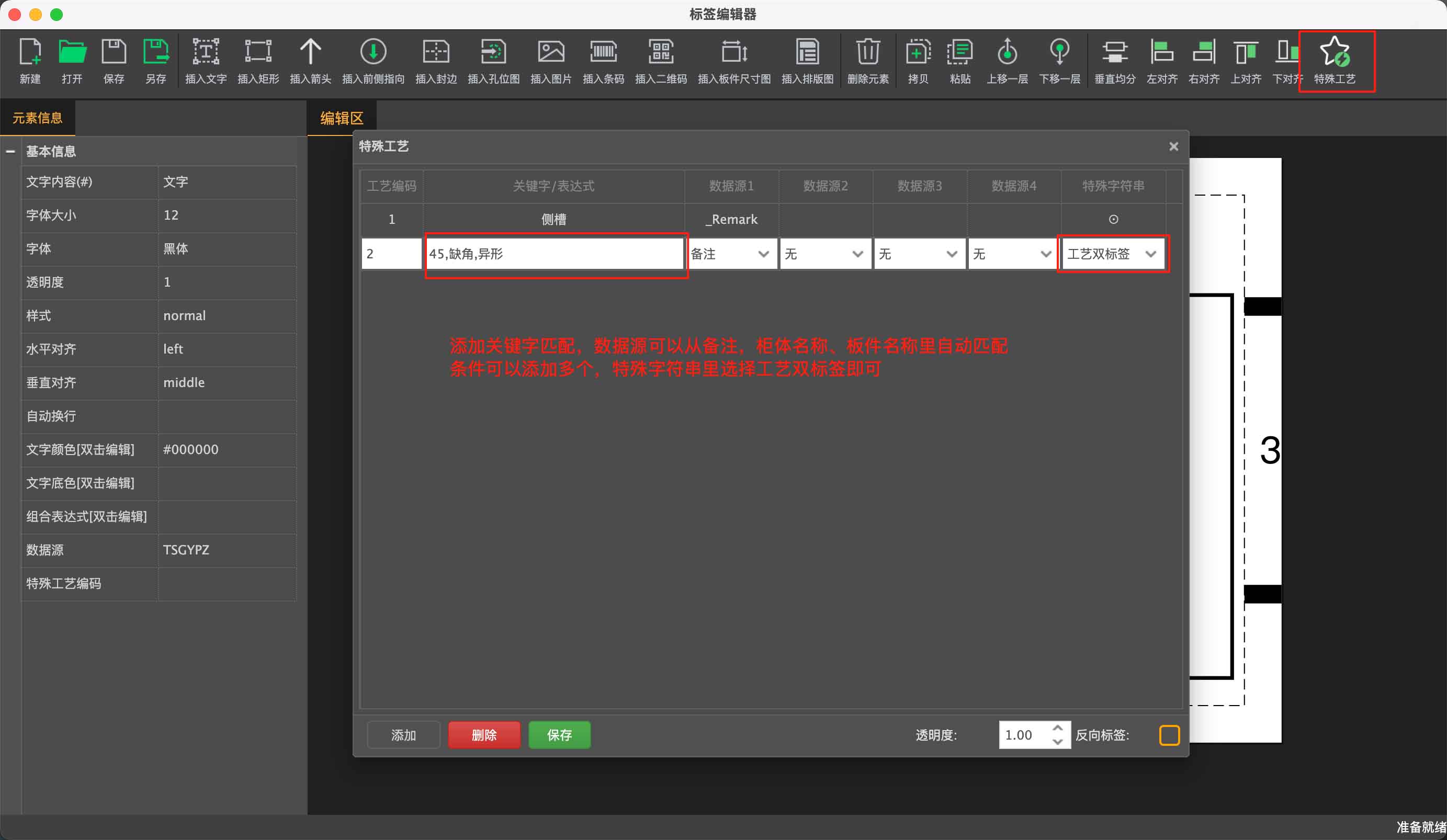Click the 插入孔位图 hole diagram icon
This screenshot has width=1447, height=840.
[x=493, y=52]
